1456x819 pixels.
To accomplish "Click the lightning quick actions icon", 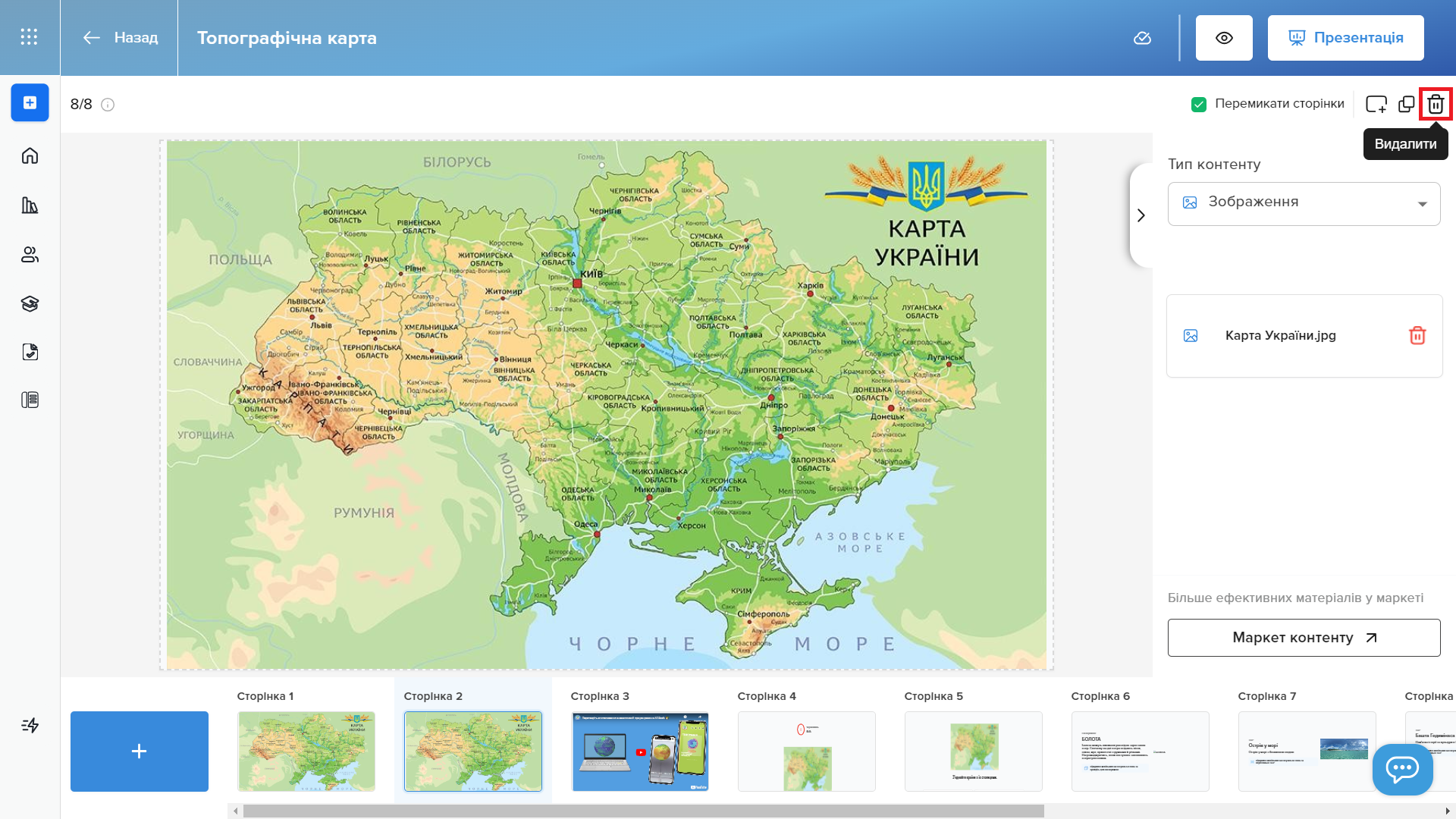I will [x=30, y=726].
